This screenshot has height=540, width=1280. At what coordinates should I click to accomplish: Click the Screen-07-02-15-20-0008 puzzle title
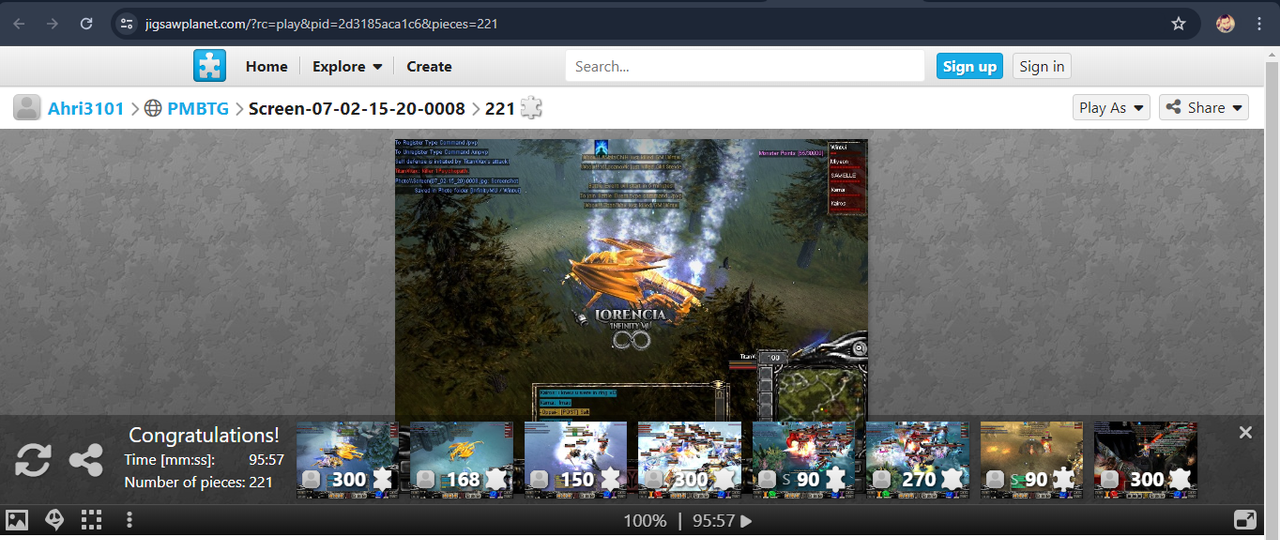(x=357, y=108)
